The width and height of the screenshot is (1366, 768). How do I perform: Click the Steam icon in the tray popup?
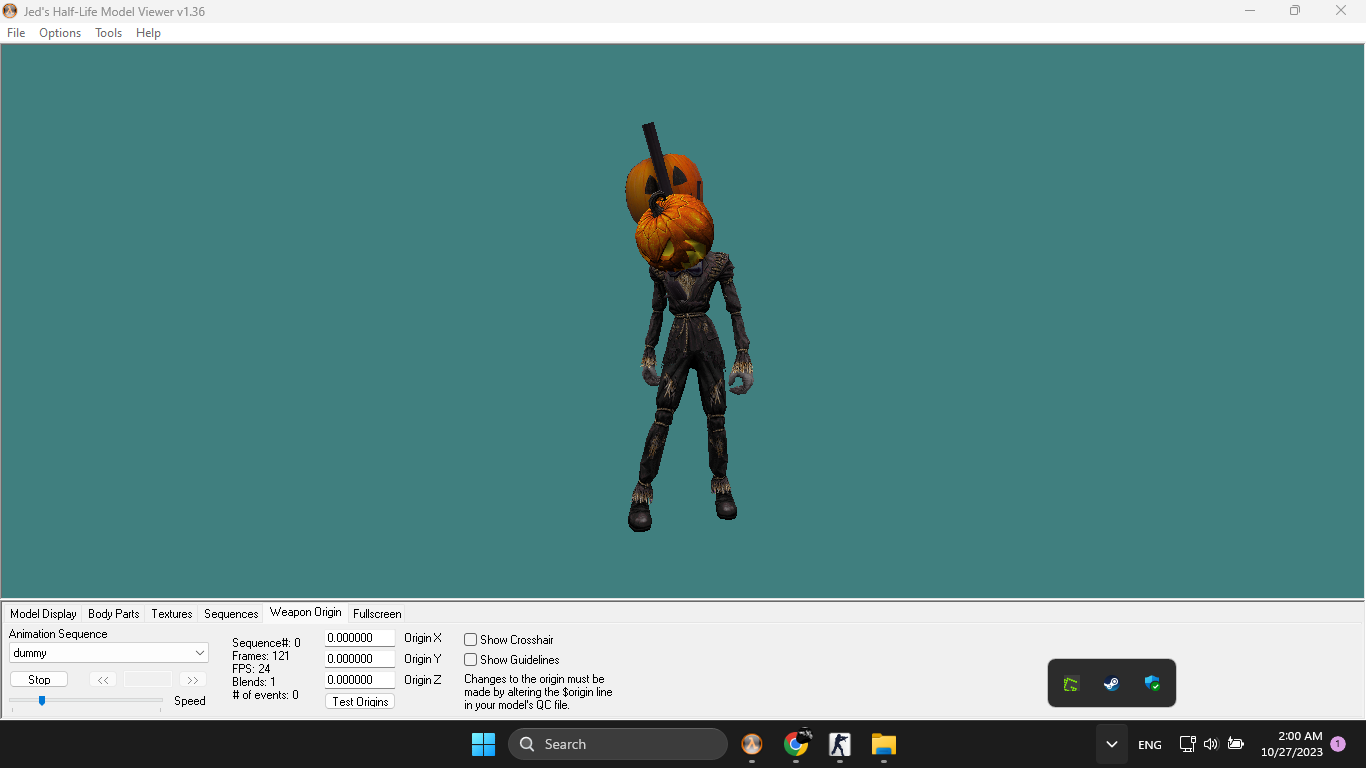click(1111, 684)
